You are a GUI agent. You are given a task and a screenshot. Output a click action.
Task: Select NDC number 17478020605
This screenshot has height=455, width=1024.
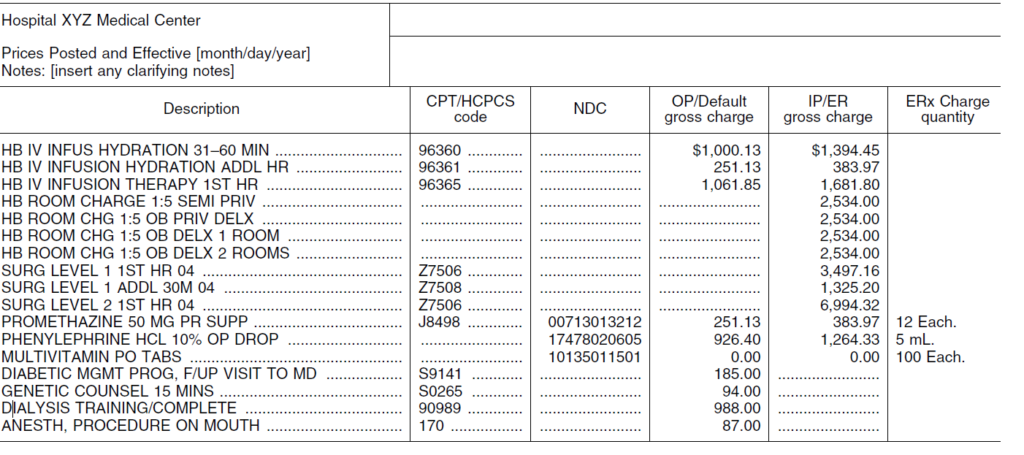coord(596,339)
